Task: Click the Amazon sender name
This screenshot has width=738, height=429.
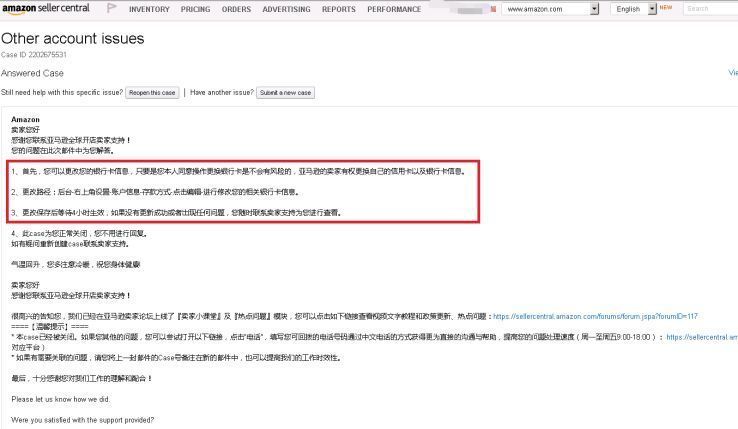Action: [25, 120]
